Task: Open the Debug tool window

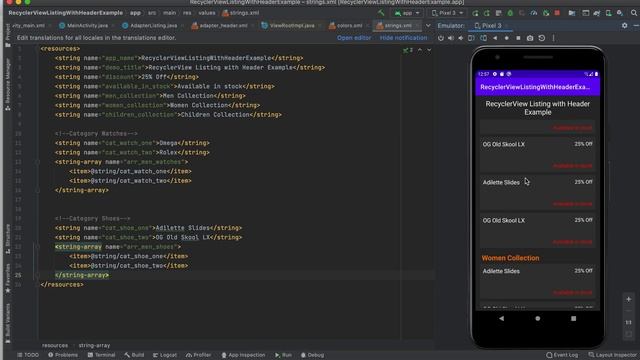Action: tap(312, 355)
